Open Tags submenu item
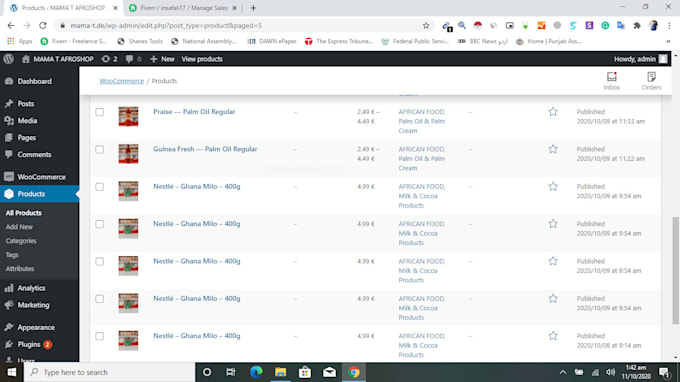This screenshot has height=382, width=680. coord(12,255)
